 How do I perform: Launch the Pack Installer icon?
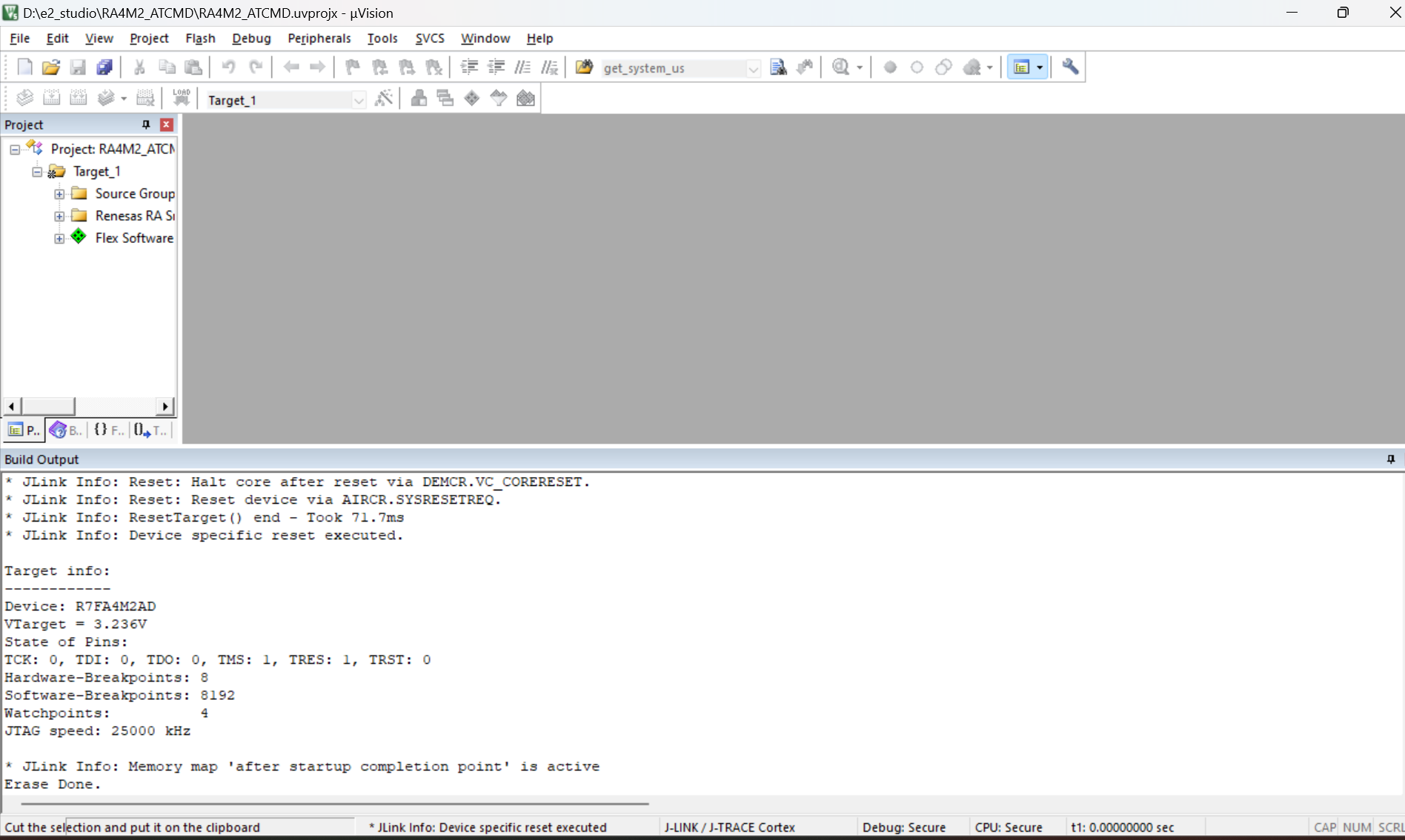pyautogui.click(x=525, y=99)
